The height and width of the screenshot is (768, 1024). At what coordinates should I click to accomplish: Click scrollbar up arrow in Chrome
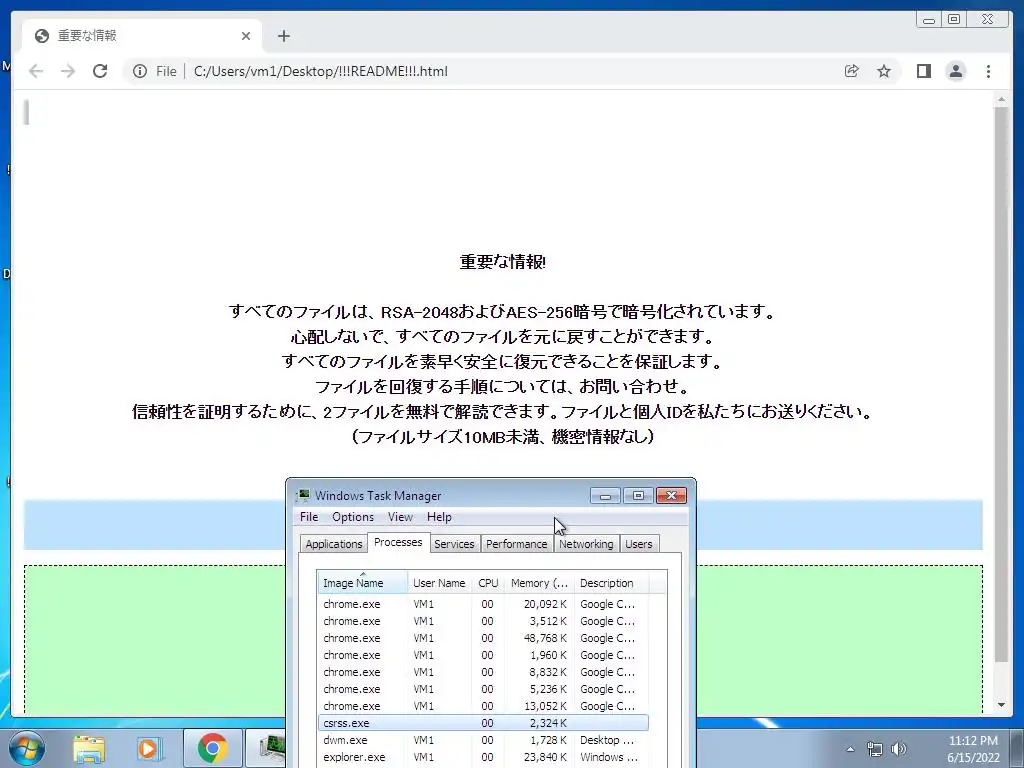1001,100
